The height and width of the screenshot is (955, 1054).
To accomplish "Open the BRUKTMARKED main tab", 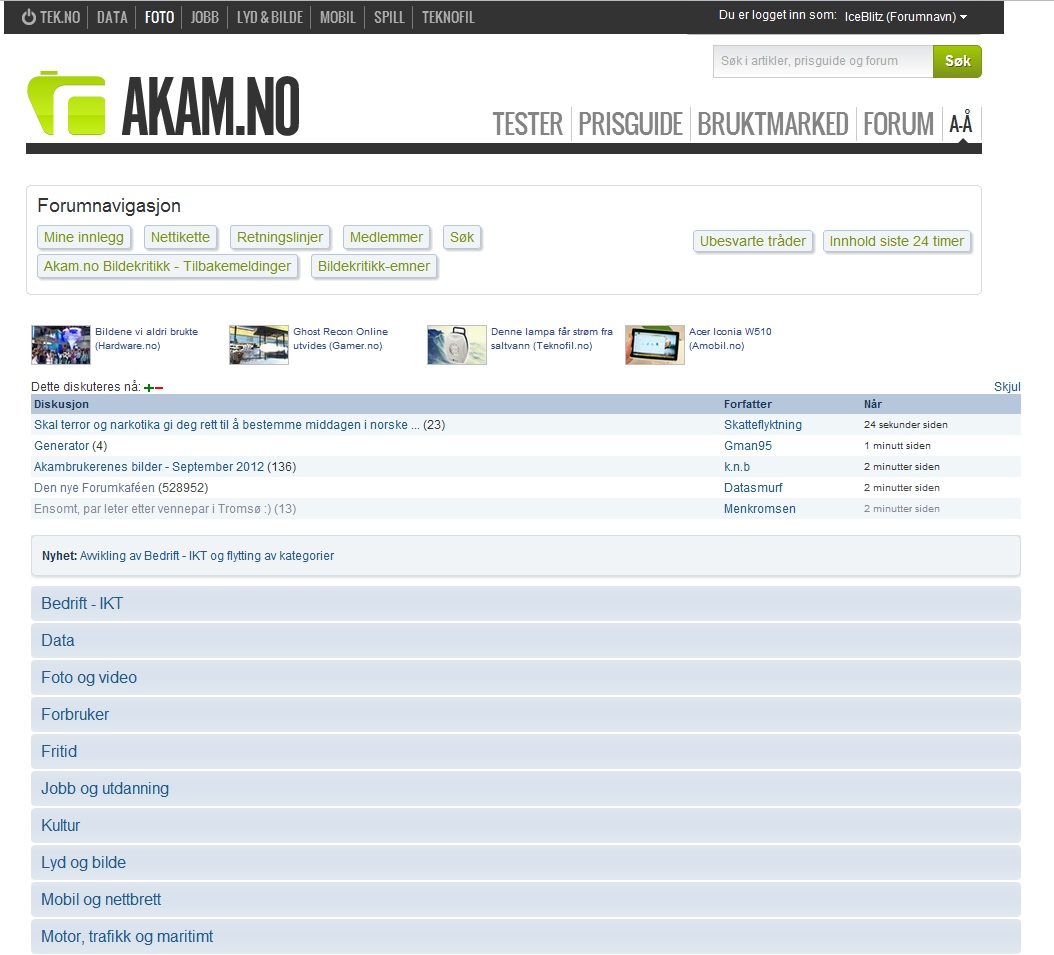I will [772, 124].
